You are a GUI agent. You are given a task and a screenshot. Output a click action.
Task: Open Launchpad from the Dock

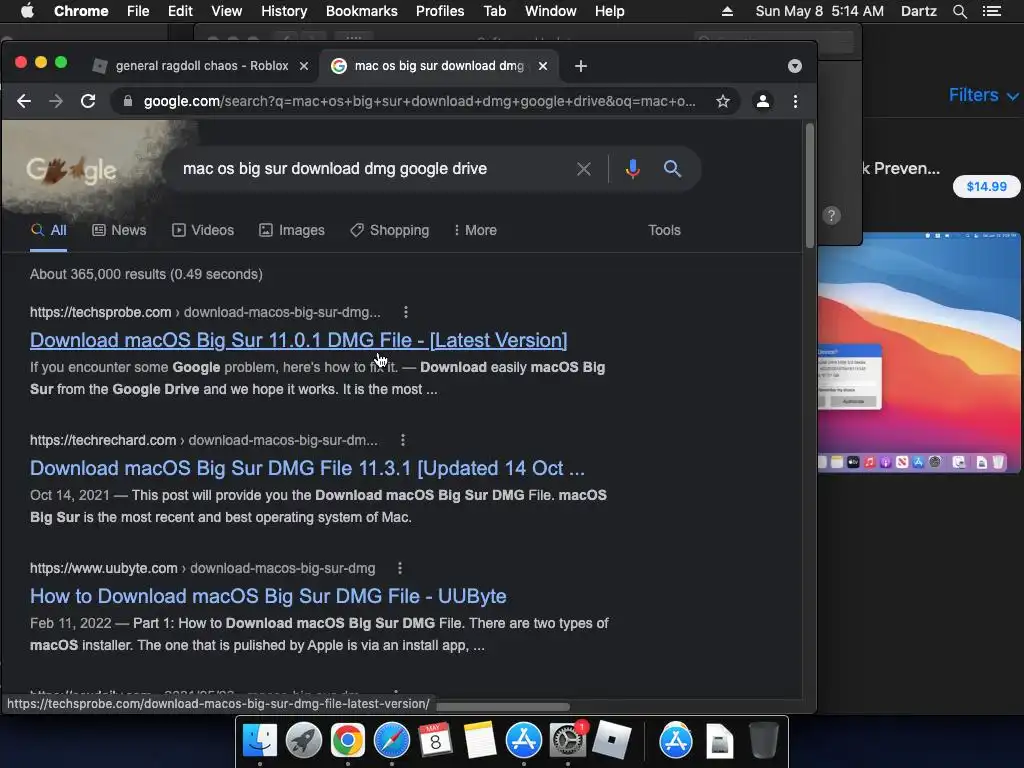tap(304, 741)
